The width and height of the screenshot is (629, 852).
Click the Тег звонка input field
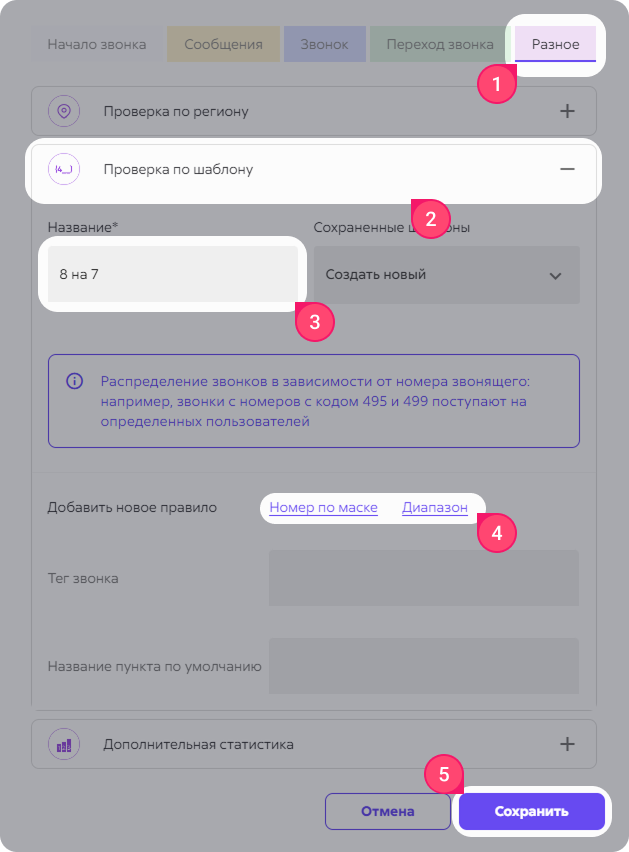[424, 578]
